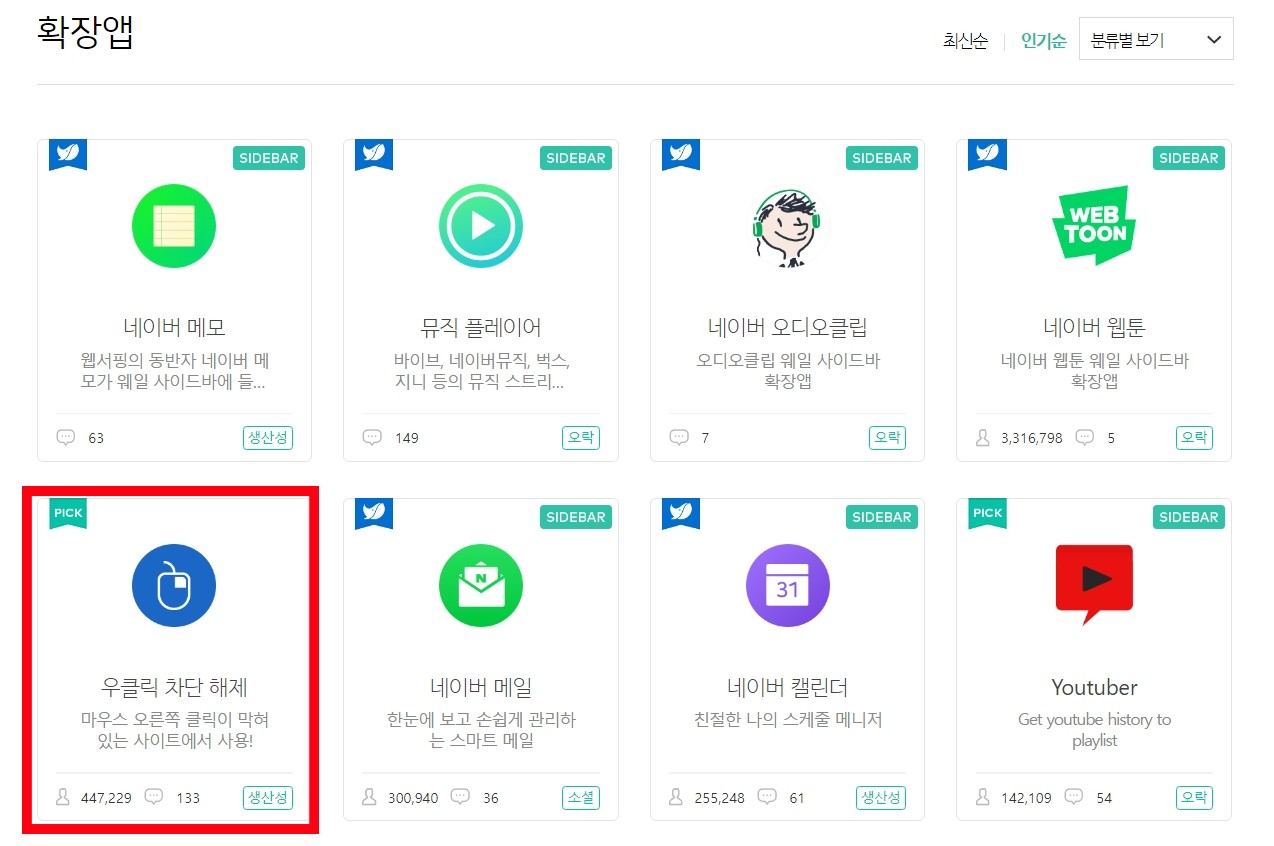This screenshot has height=846, width=1274.
Task: Click the comment bubble icon on 뮤직 플레이어 card
Action: pyautogui.click(x=372, y=438)
